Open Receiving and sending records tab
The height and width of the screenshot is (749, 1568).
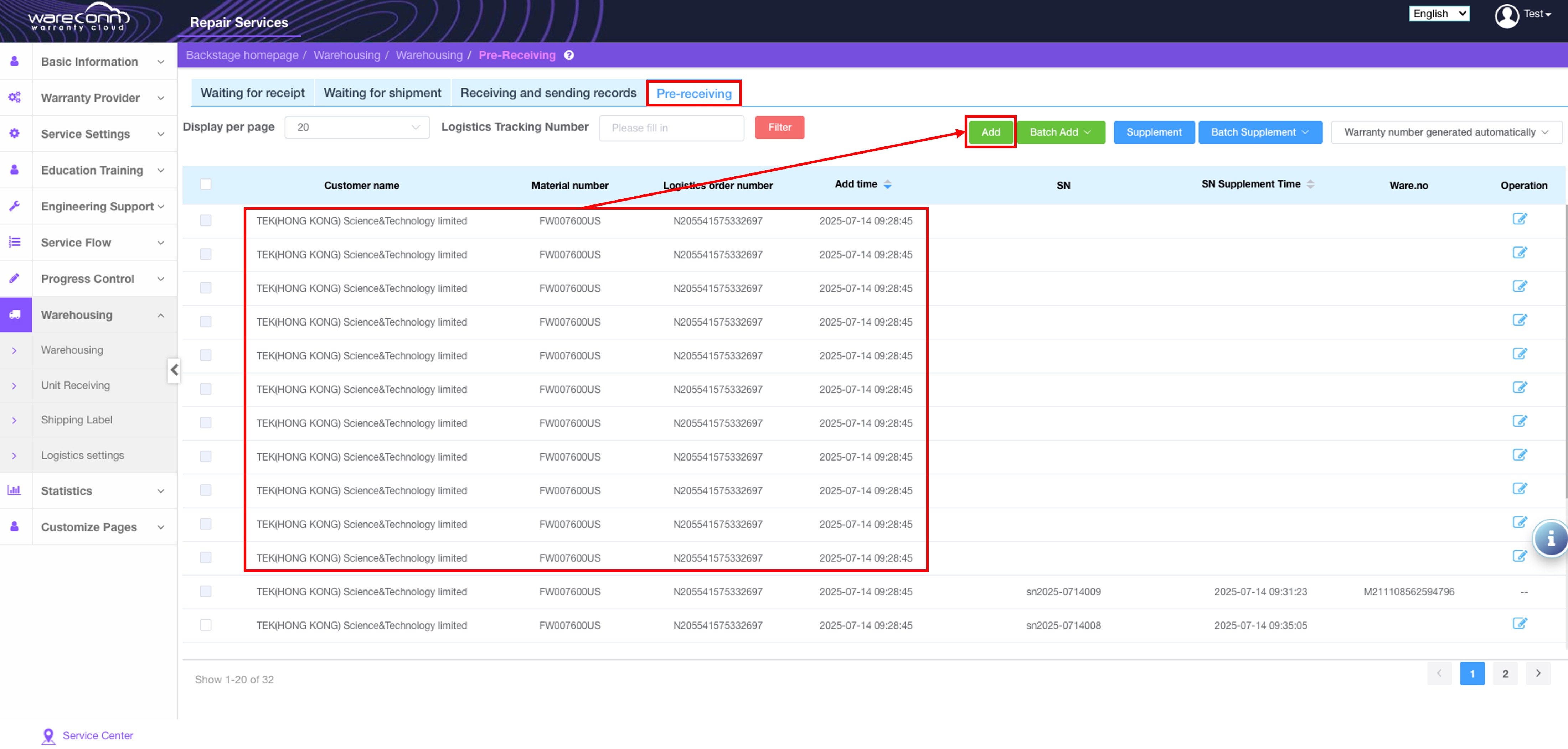tap(548, 93)
